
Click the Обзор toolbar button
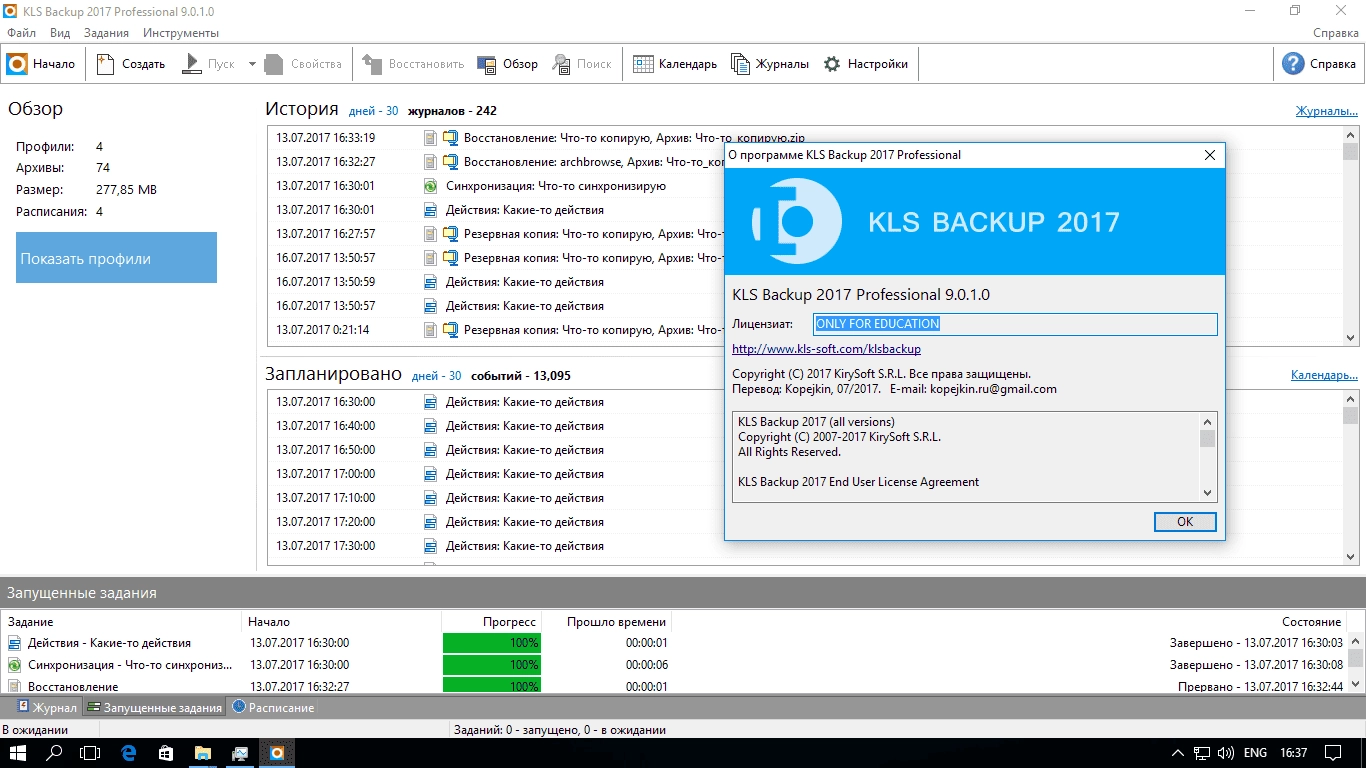[508, 64]
